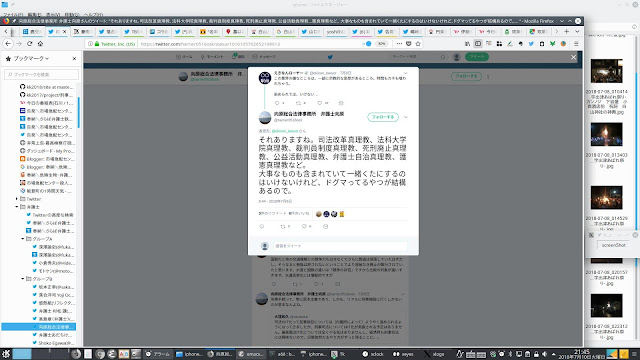640x360 pixels.
Task: Open Twitter ホーム navigation item
Action: pyautogui.click(x=184, y=57)
